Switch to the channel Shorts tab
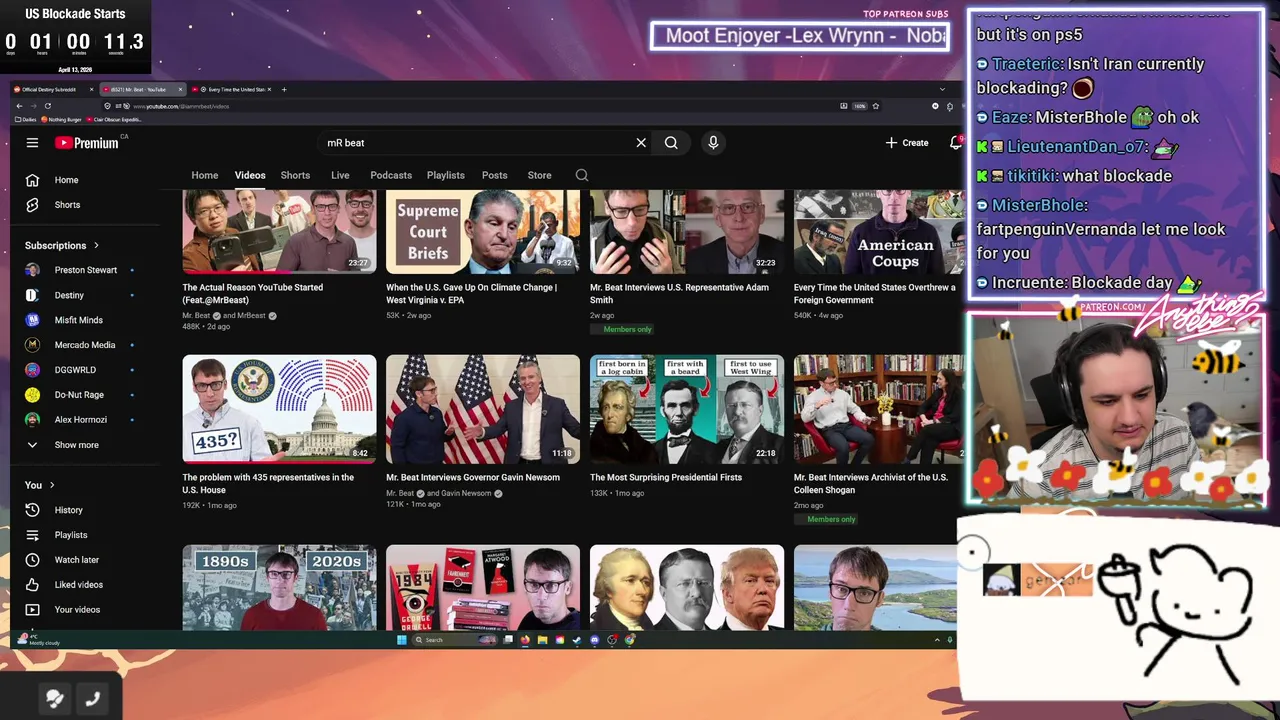Image resolution: width=1280 pixels, height=720 pixels. [x=295, y=175]
